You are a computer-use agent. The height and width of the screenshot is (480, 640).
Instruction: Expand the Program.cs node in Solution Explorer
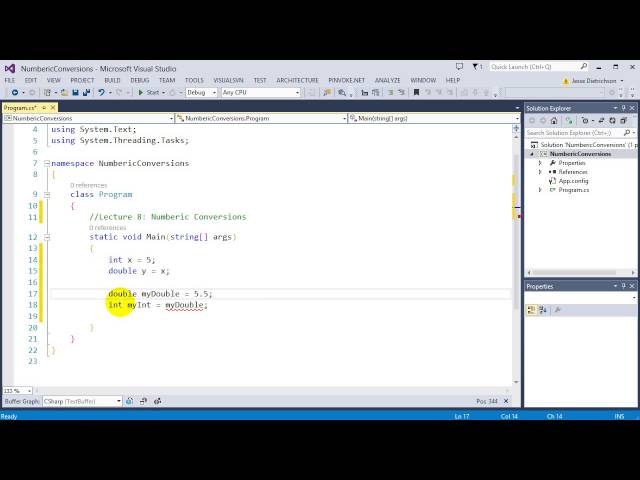[540, 190]
